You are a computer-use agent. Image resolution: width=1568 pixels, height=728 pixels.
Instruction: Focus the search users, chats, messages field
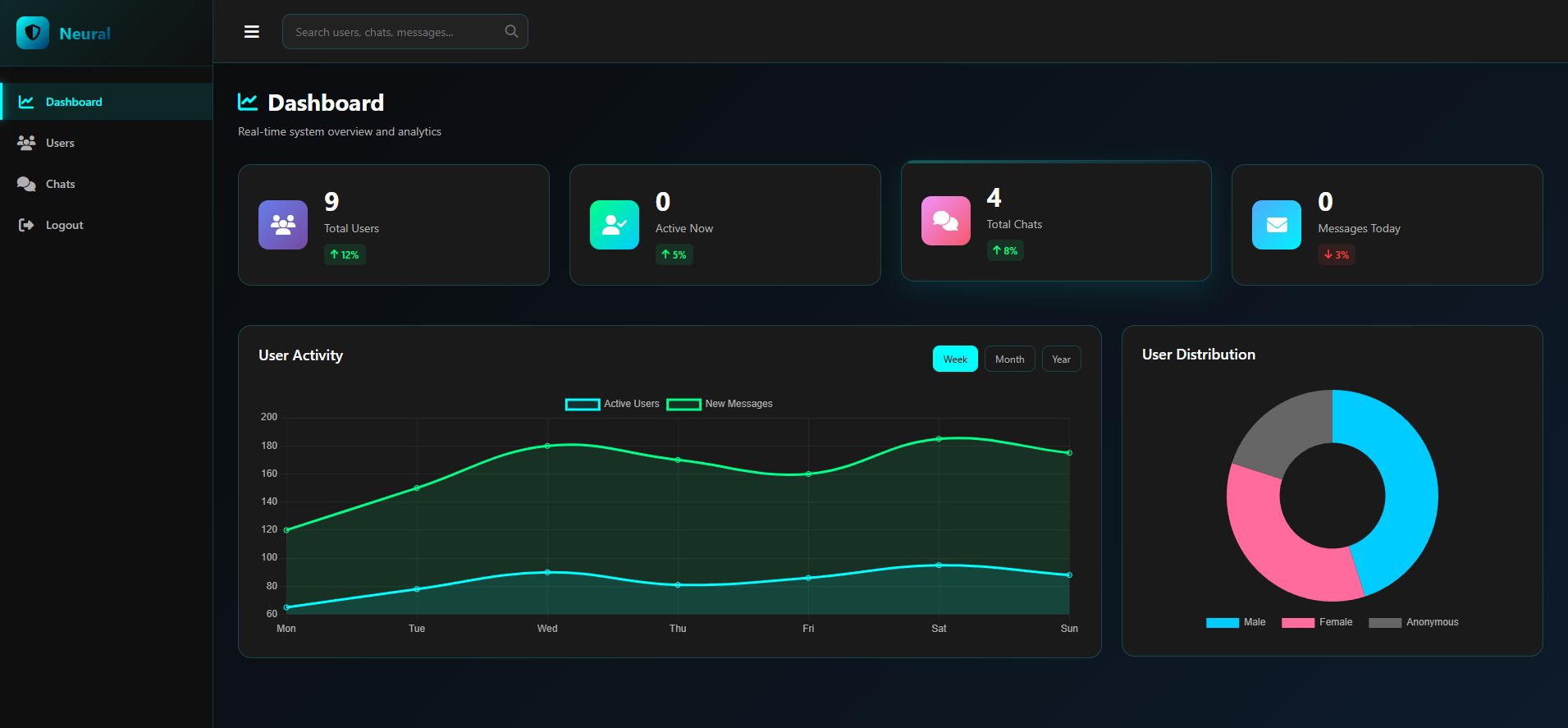[405, 32]
